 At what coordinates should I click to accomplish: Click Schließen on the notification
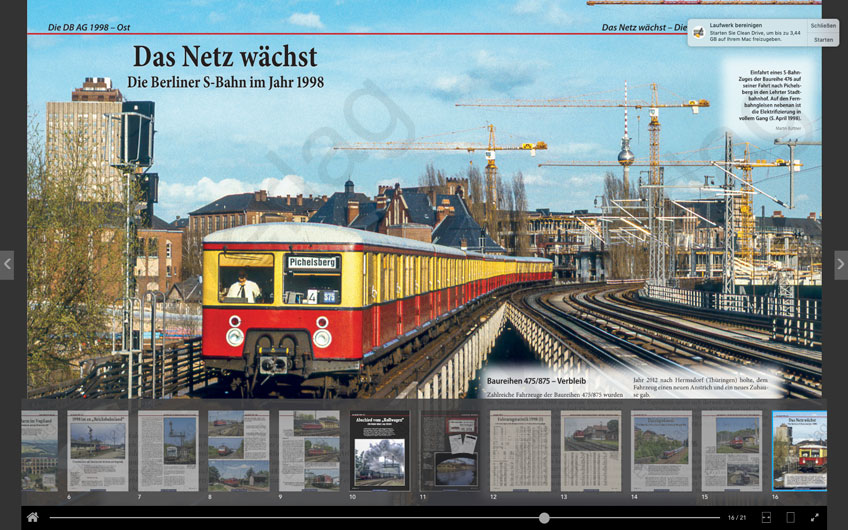point(823,25)
